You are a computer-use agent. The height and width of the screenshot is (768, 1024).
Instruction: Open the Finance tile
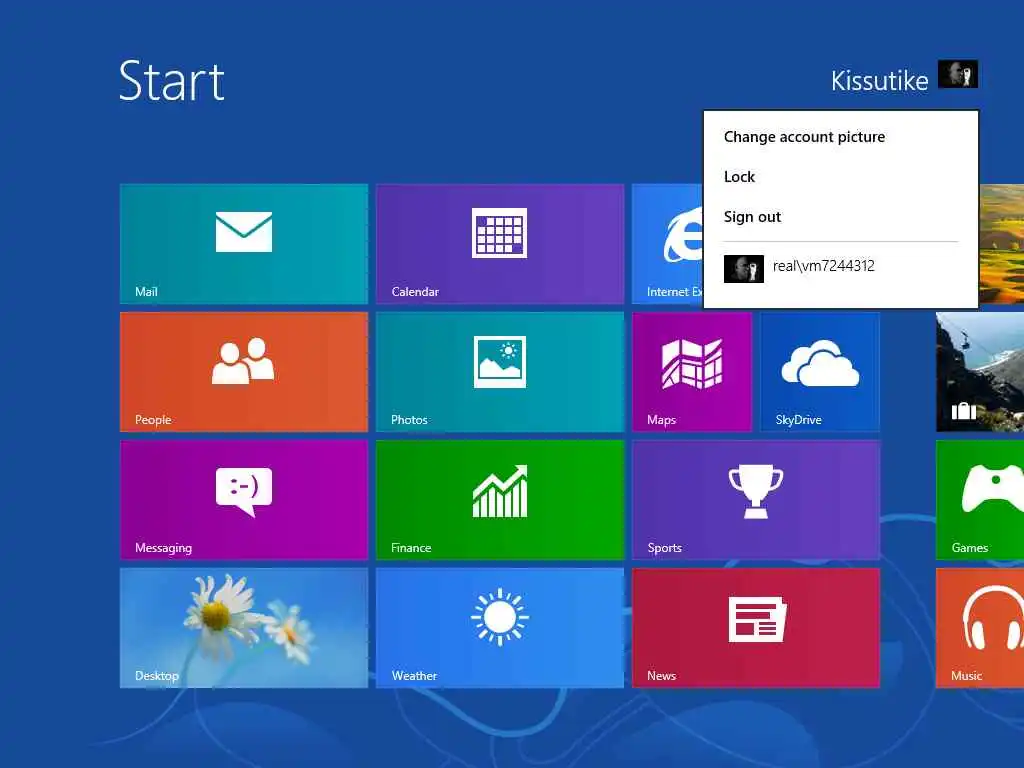500,500
